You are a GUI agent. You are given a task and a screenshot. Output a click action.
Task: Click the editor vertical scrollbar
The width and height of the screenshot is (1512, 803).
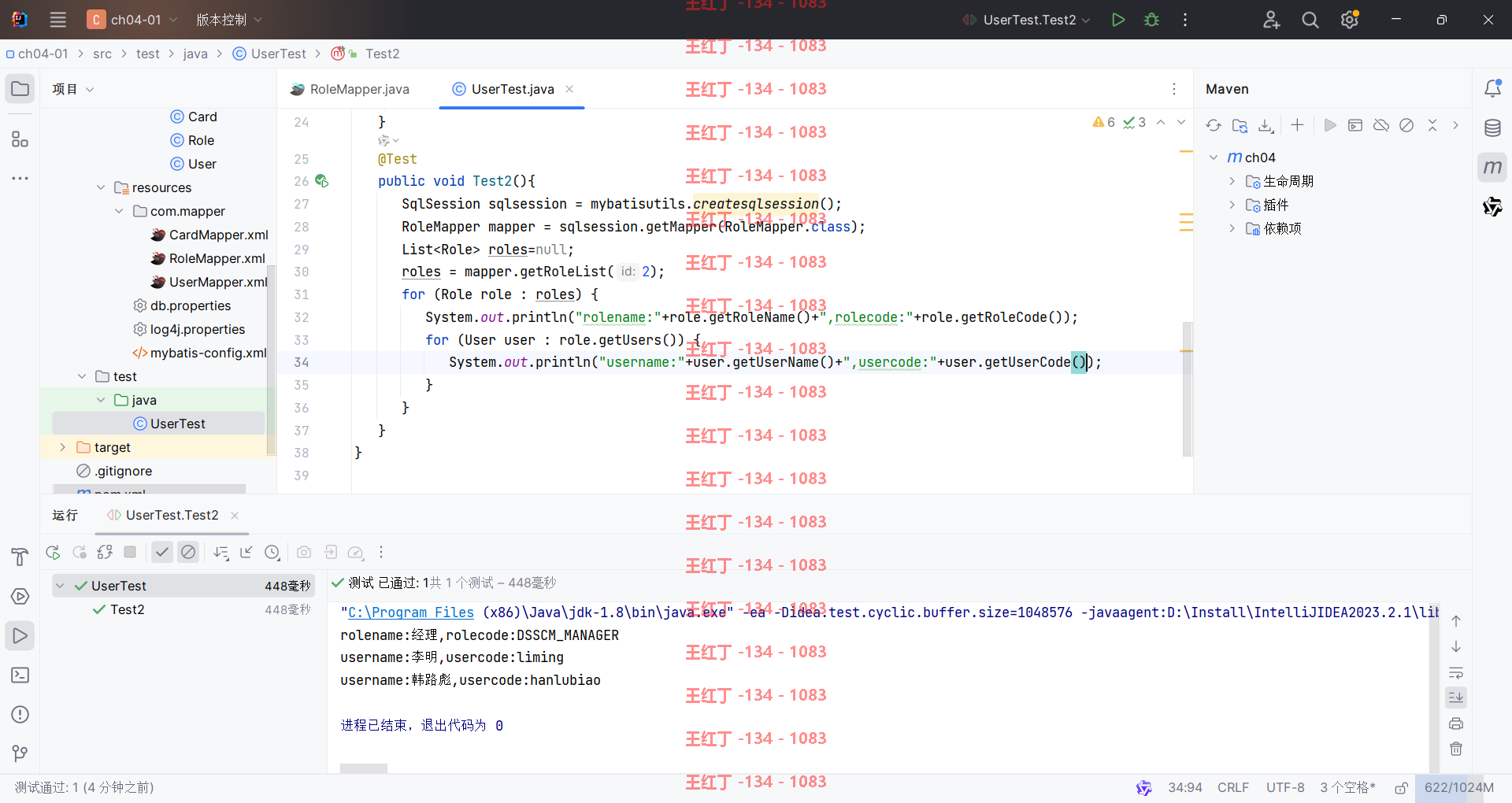1188,389
